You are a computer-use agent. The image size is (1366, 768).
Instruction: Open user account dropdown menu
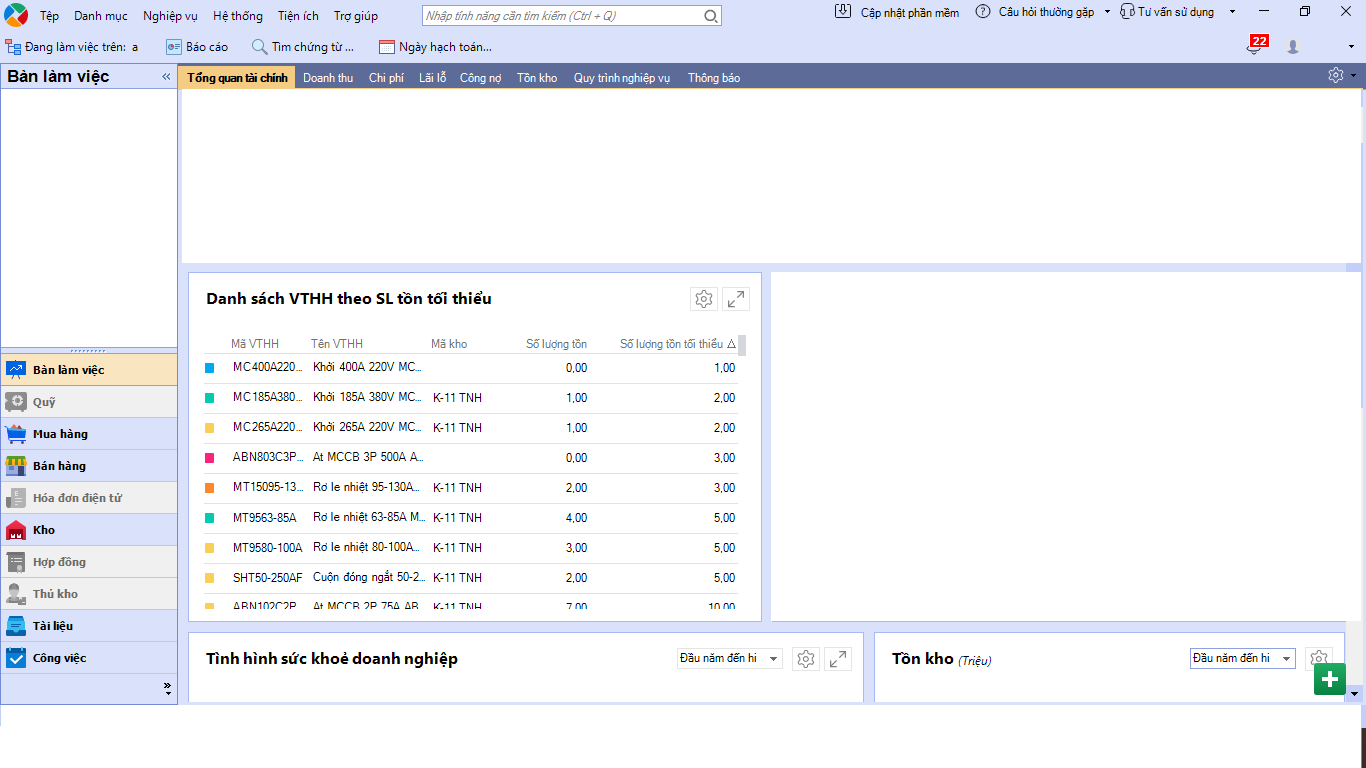[x=1351, y=47]
